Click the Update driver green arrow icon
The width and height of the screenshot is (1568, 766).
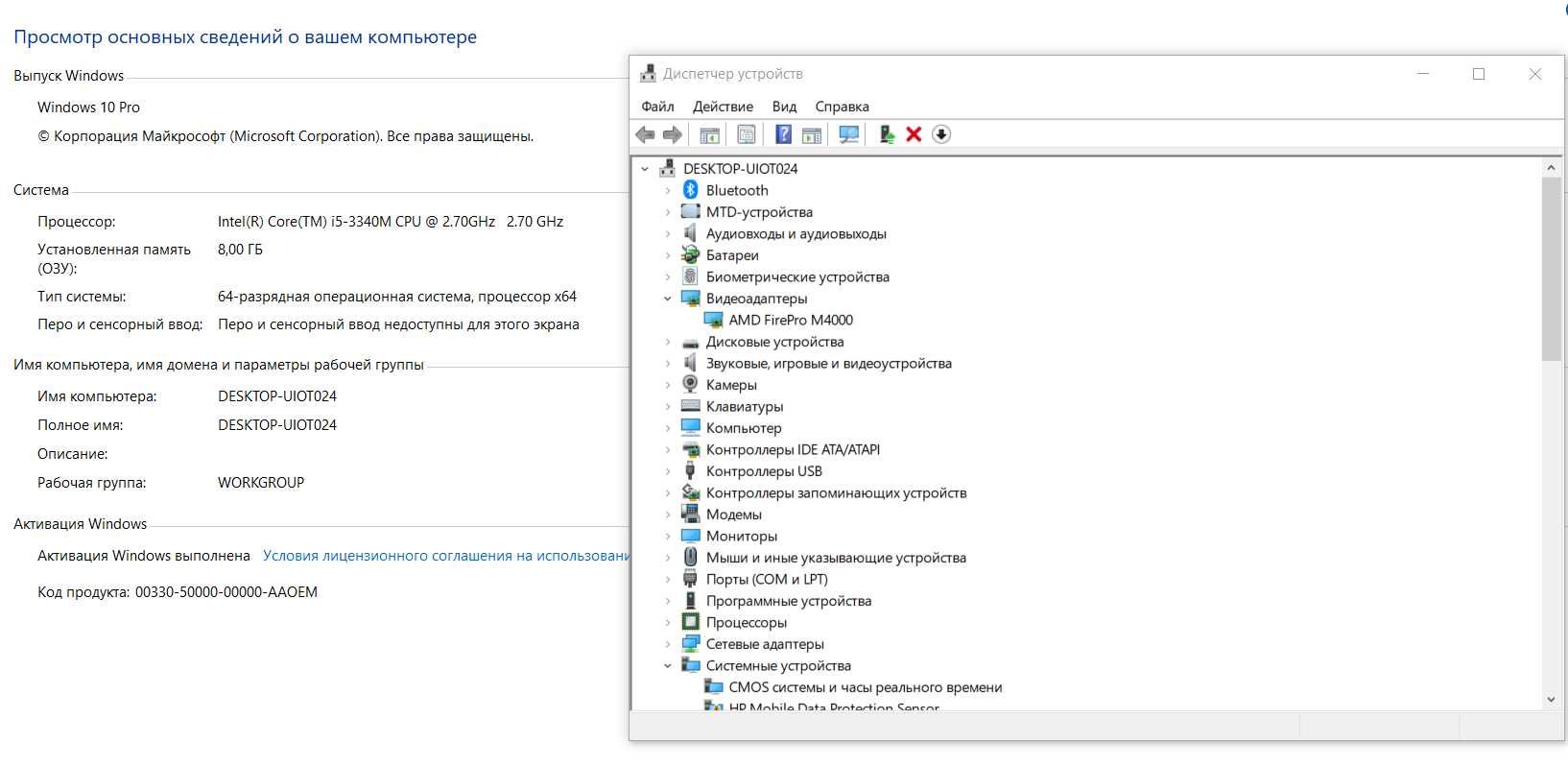[x=887, y=134]
